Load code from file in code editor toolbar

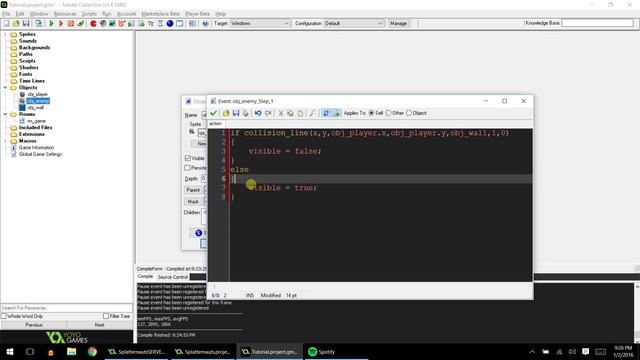226,113
